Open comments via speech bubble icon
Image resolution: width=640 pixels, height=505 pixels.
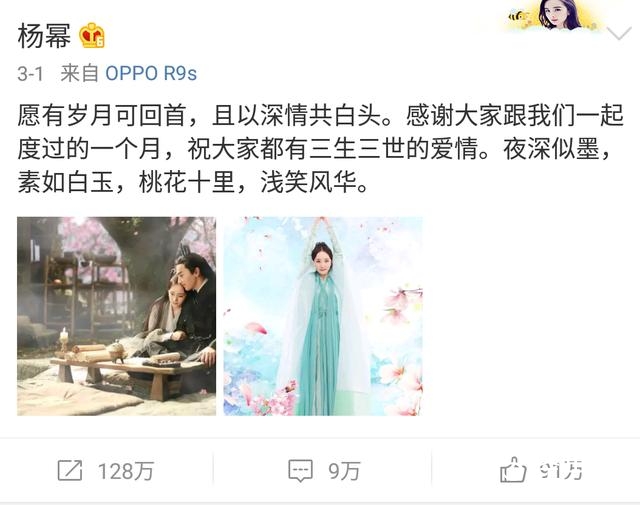pyautogui.click(x=300, y=471)
